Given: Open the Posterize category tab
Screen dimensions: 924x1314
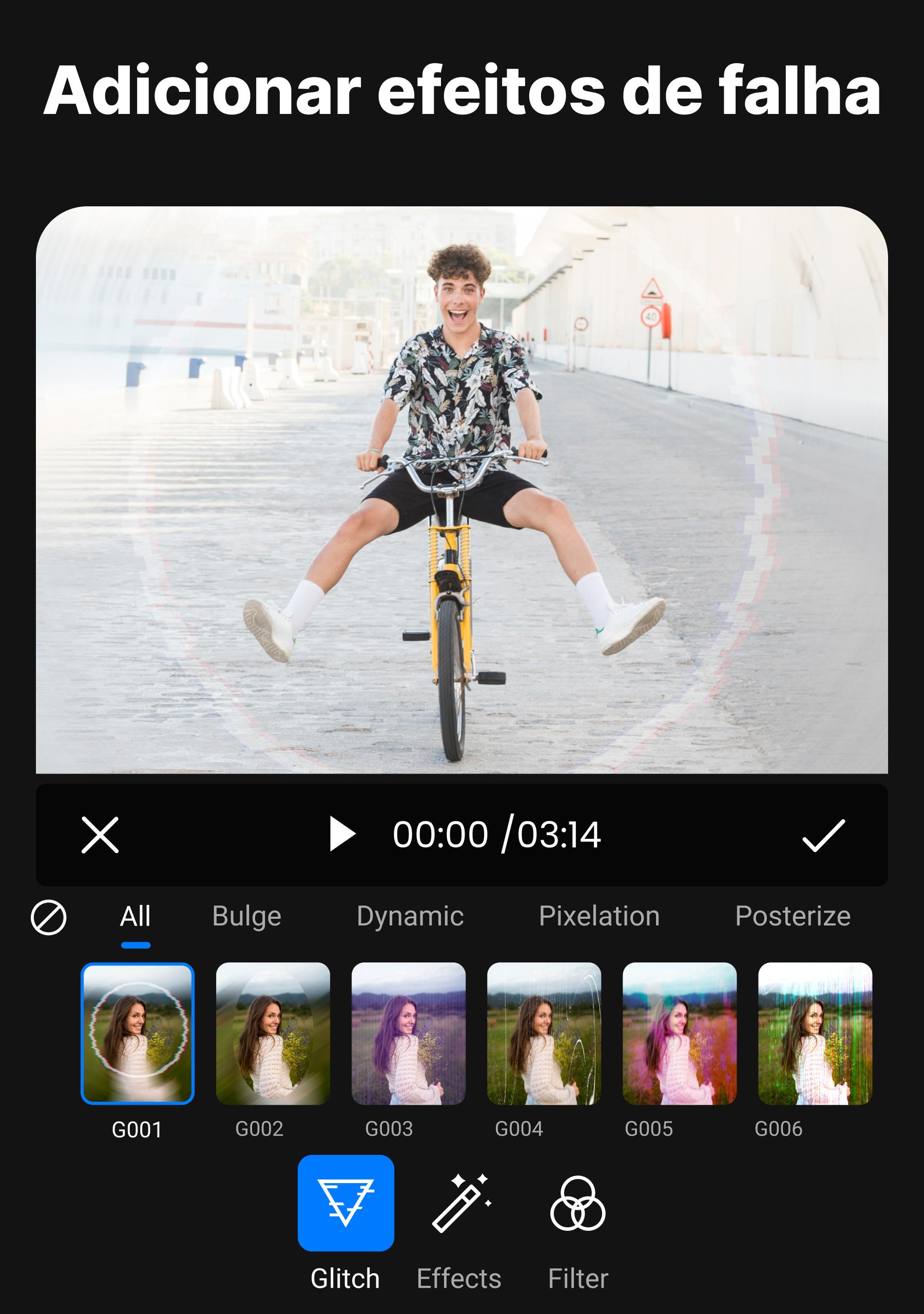Looking at the screenshot, I should tap(792, 916).
